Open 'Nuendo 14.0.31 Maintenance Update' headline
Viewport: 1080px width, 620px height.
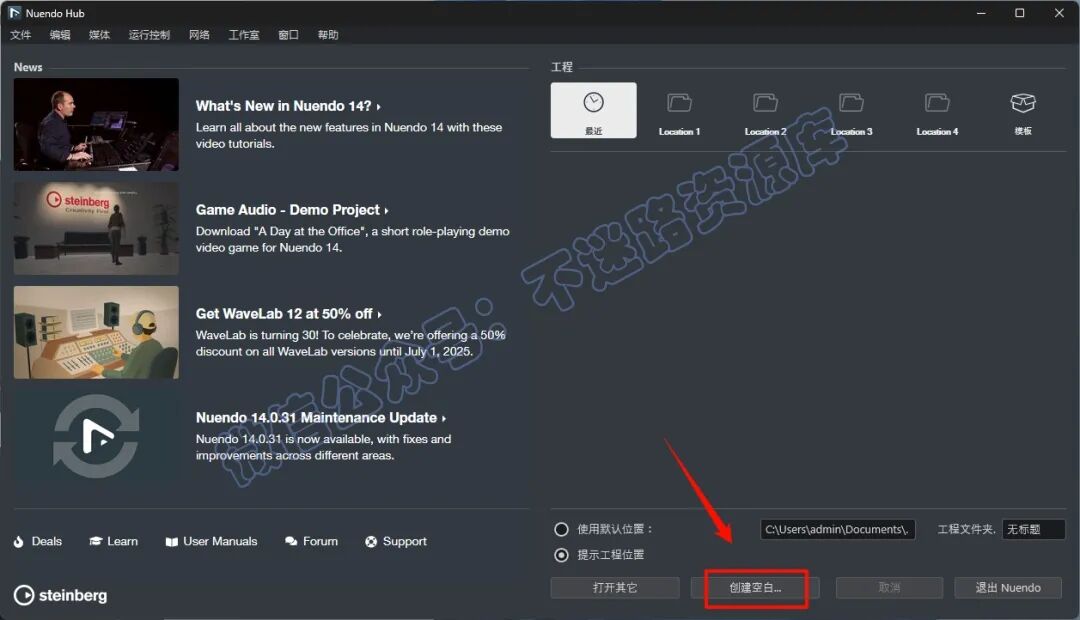321,418
